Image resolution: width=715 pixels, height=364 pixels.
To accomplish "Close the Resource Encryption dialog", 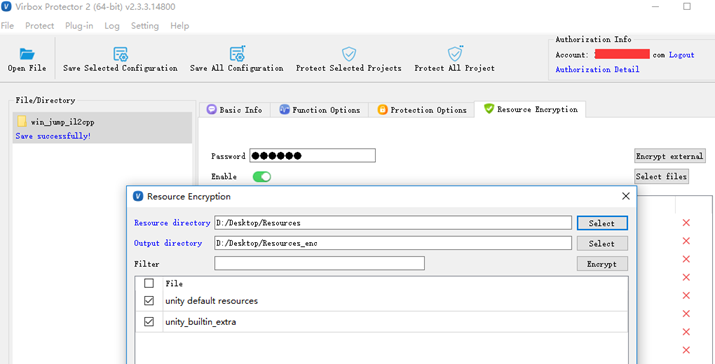I will click(626, 196).
